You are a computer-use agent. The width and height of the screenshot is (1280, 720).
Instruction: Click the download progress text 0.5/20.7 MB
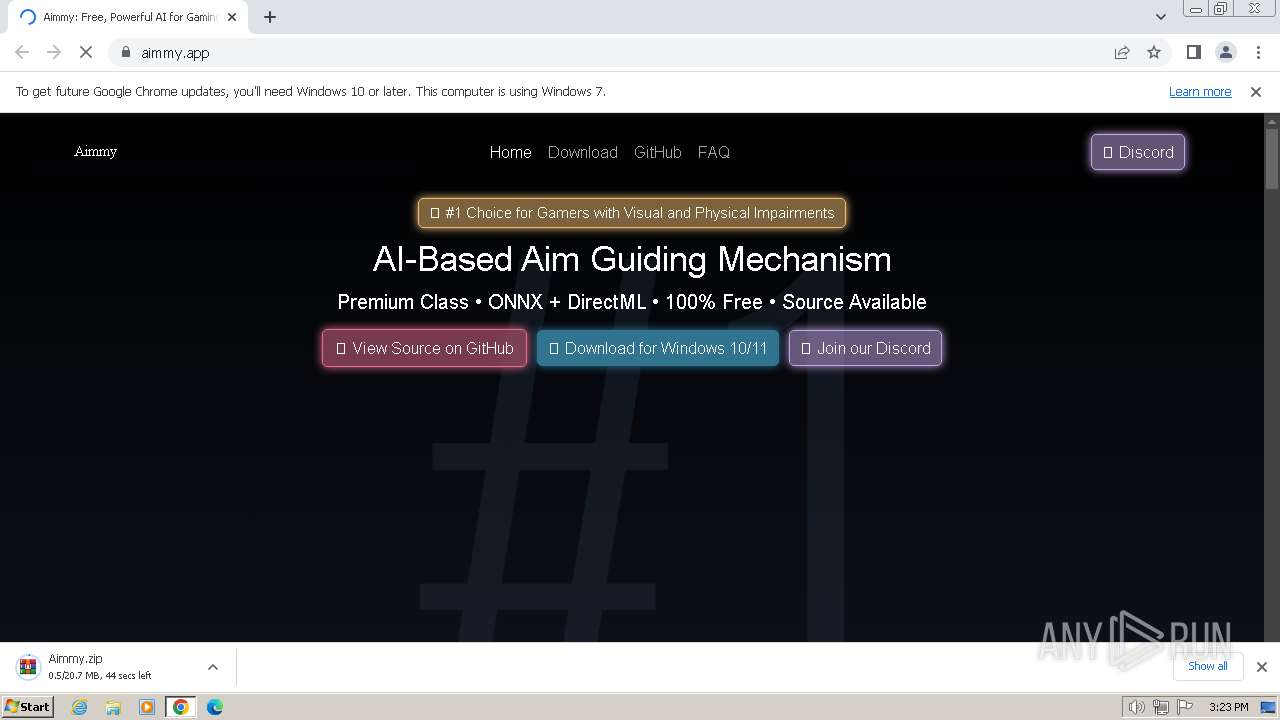tap(100, 676)
